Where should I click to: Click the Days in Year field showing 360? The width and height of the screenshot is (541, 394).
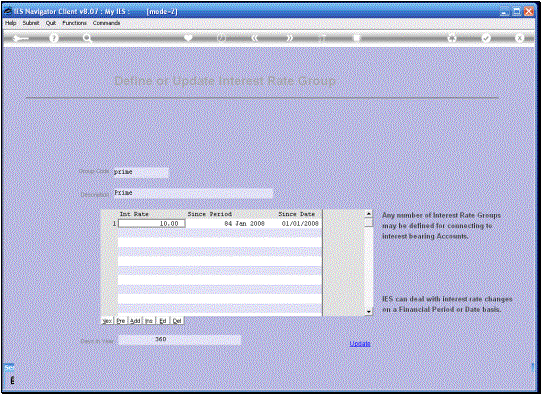click(179, 340)
